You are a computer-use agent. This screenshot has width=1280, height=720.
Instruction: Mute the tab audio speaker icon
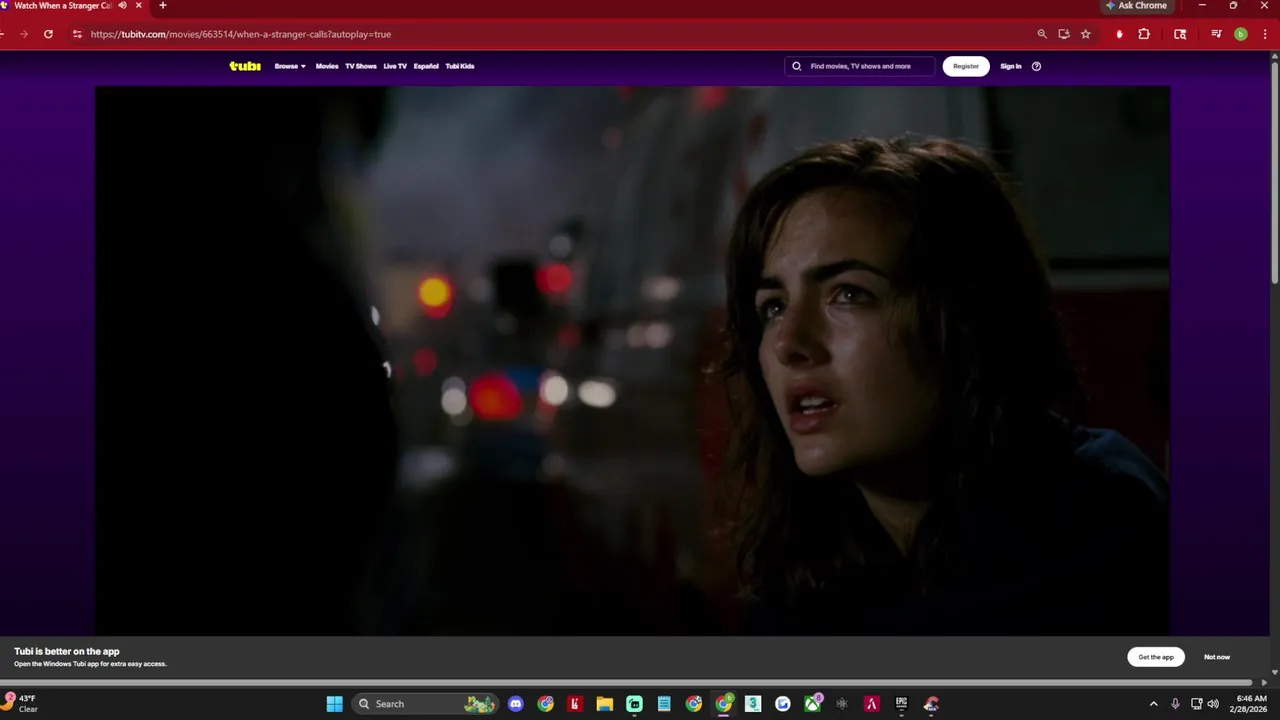pyautogui.click(x=123, y=6)
